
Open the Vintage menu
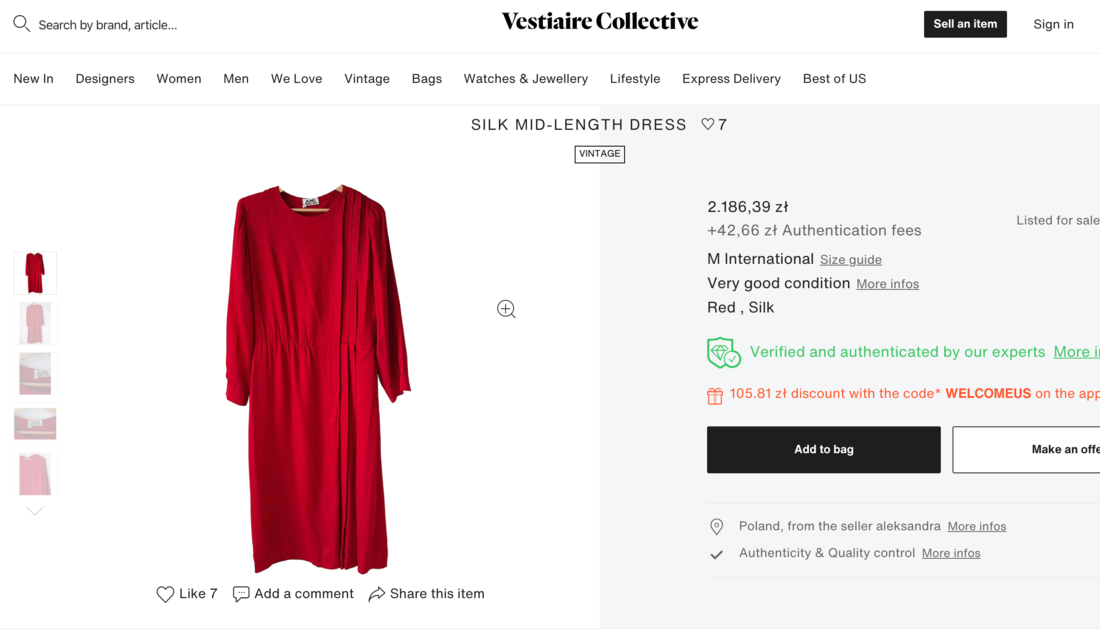coord(367,79)
